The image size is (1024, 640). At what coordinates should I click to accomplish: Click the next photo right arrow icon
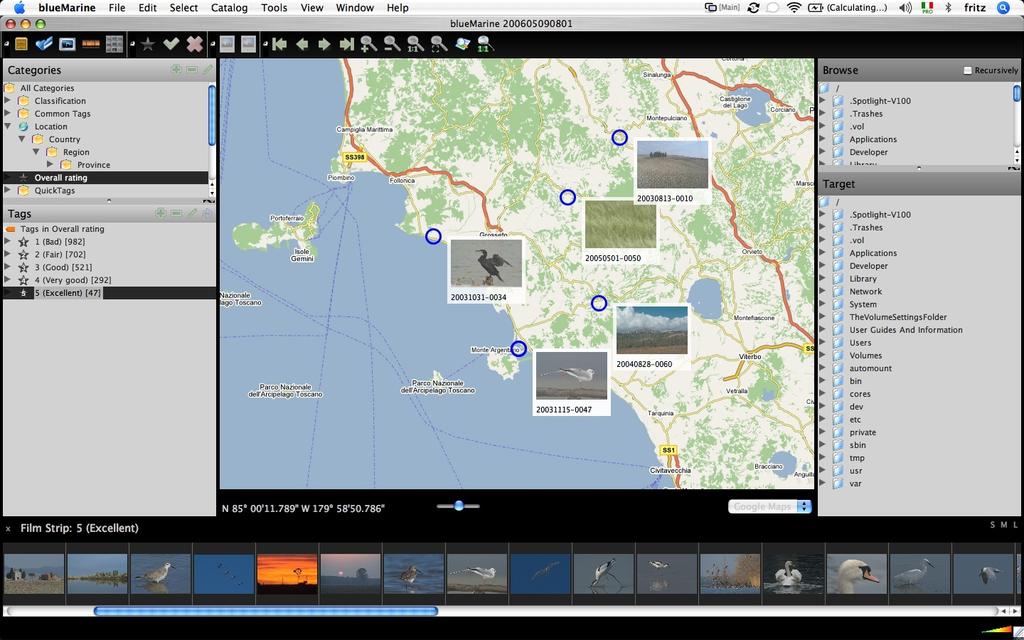pos(324,44)
